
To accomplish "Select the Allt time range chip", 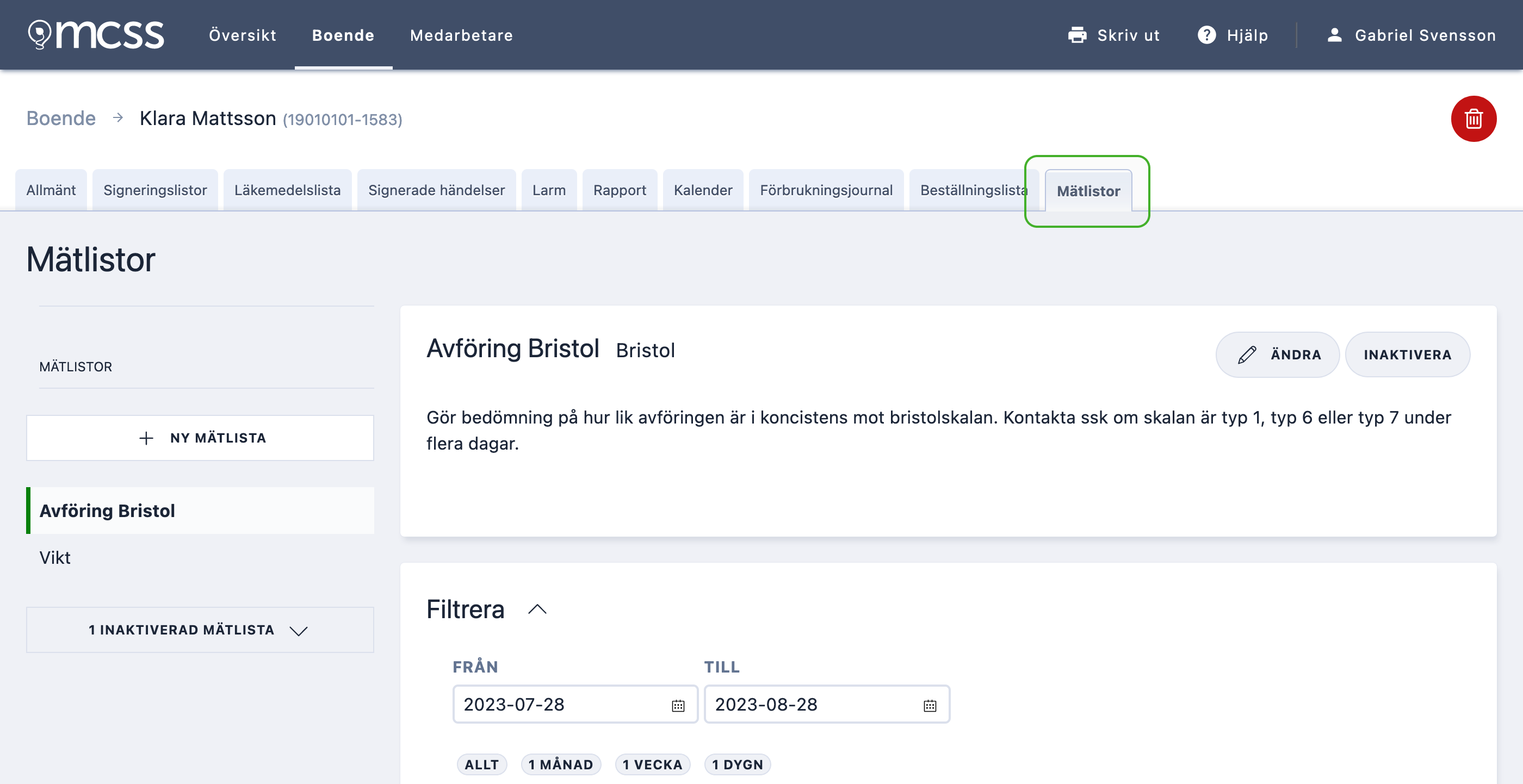I will (x=481, y=764).
